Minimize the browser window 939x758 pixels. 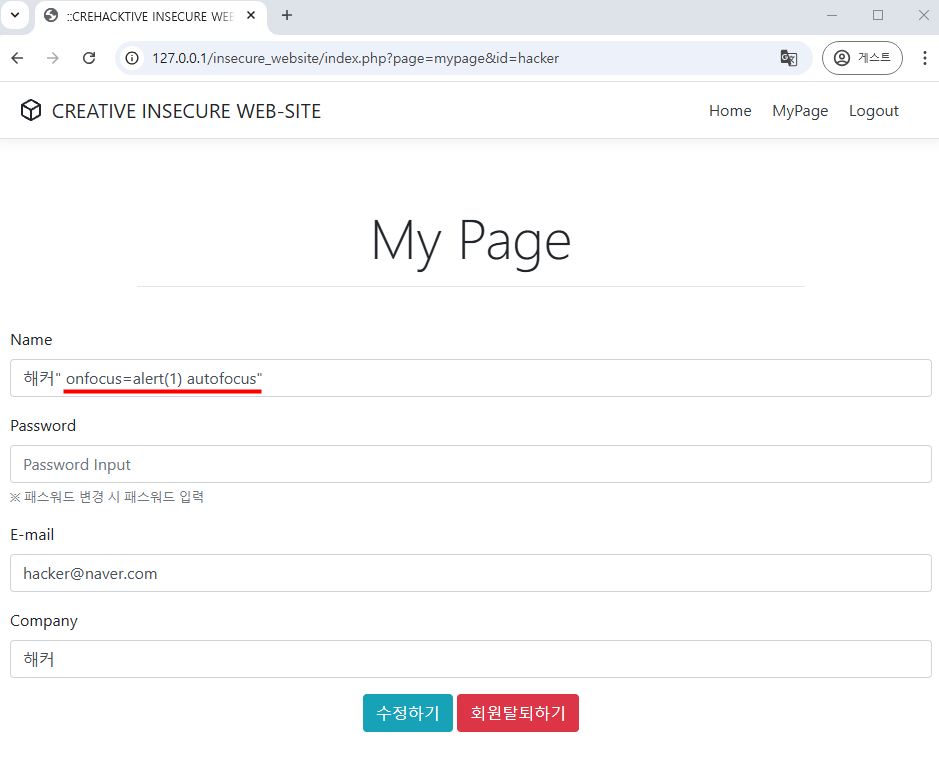pyautogui.click(x=832, y=16)
